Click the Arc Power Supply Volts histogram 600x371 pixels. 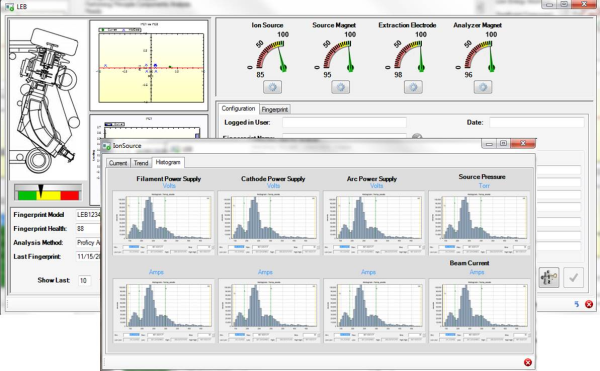pos(374,223)
